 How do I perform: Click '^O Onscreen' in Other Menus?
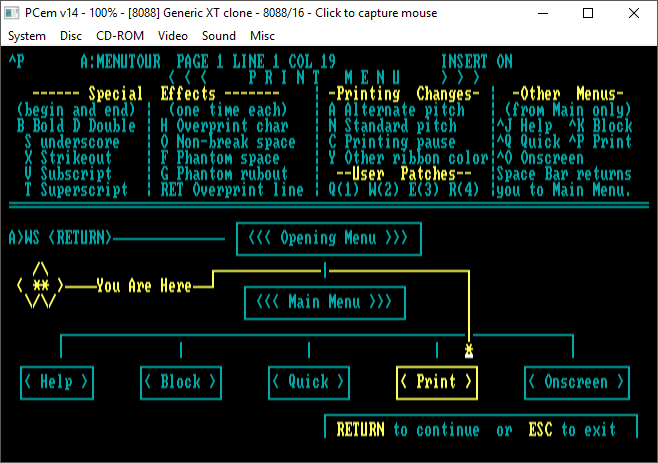click(x=540, y=158)
